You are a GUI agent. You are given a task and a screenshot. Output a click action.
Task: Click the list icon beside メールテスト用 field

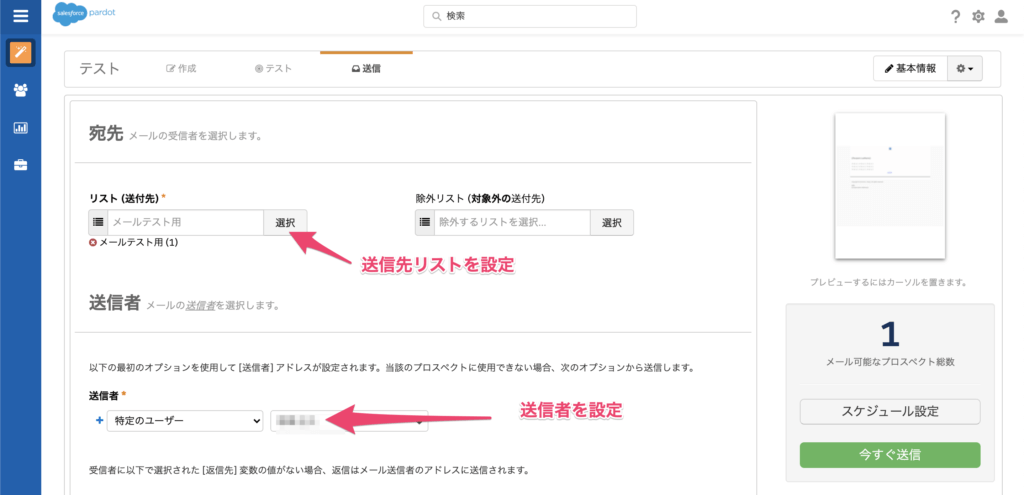coord(98,223)
